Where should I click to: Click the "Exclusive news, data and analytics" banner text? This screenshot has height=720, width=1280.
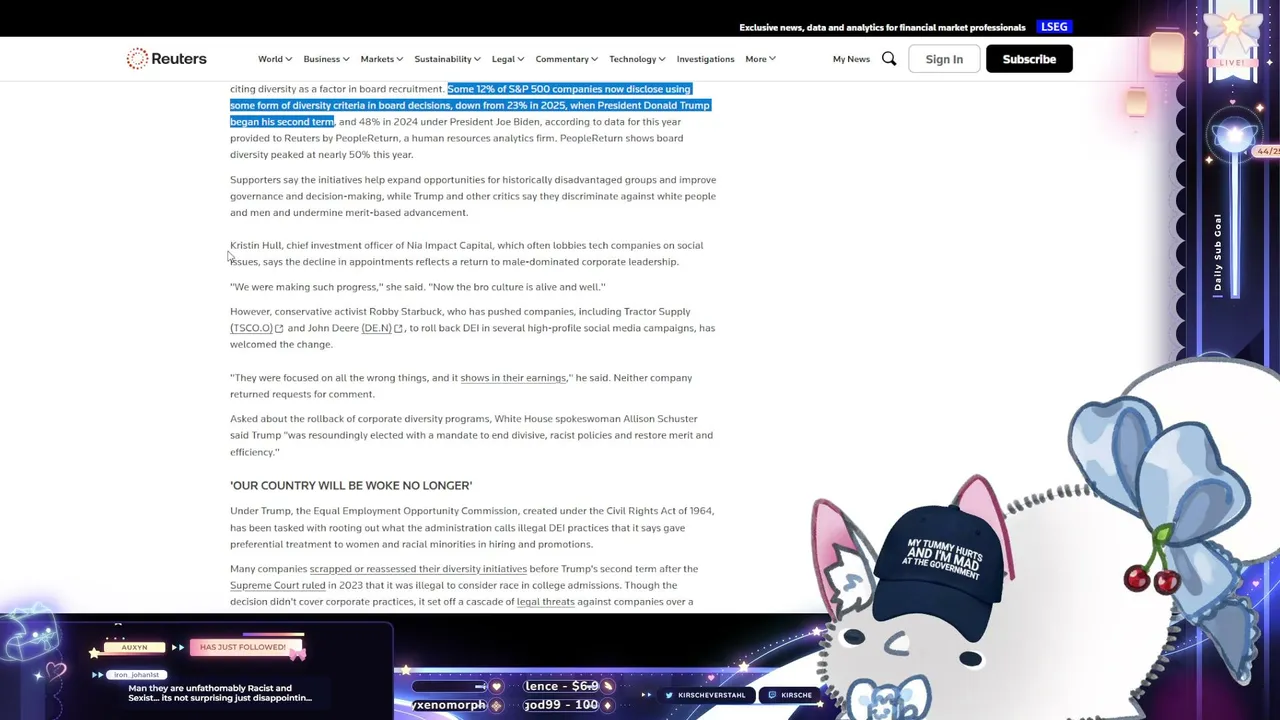click(x=882, y=27)
